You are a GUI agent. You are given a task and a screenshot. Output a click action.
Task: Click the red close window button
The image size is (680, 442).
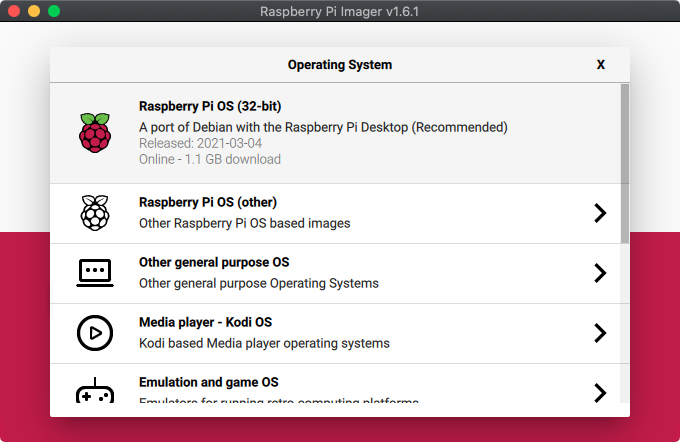(14, 11)
